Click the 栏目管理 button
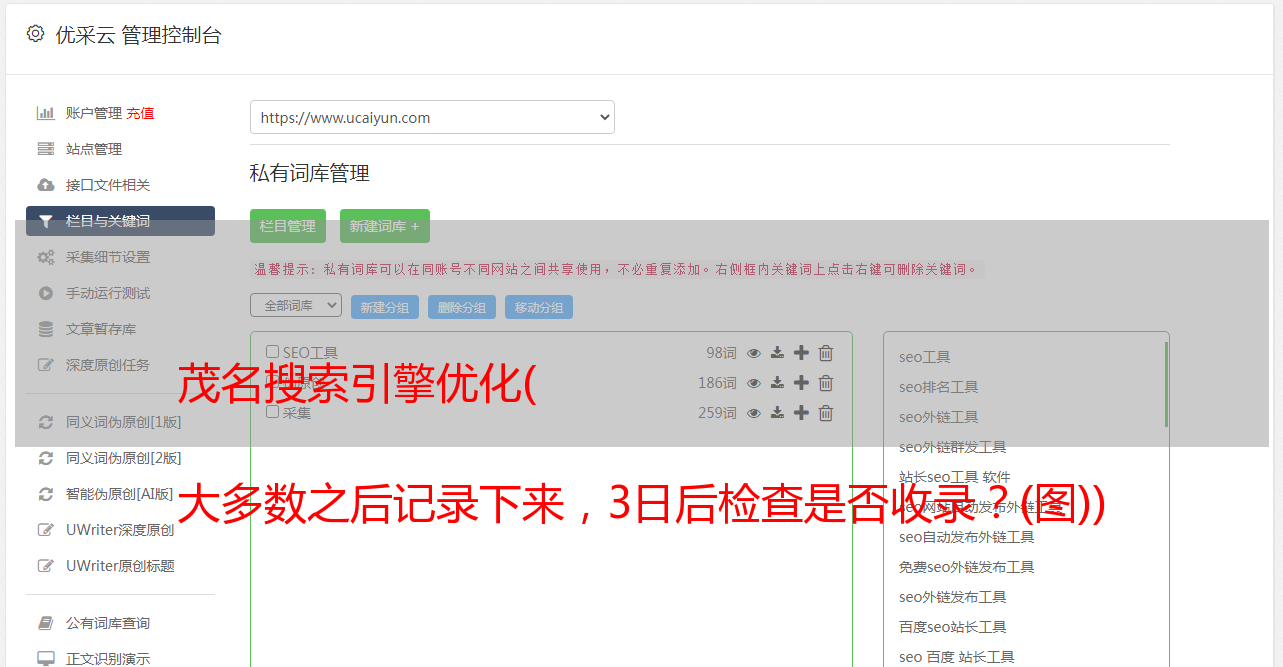Viewport: 1283px width, 667px height. pyautogui.click(x=288, y=226)
